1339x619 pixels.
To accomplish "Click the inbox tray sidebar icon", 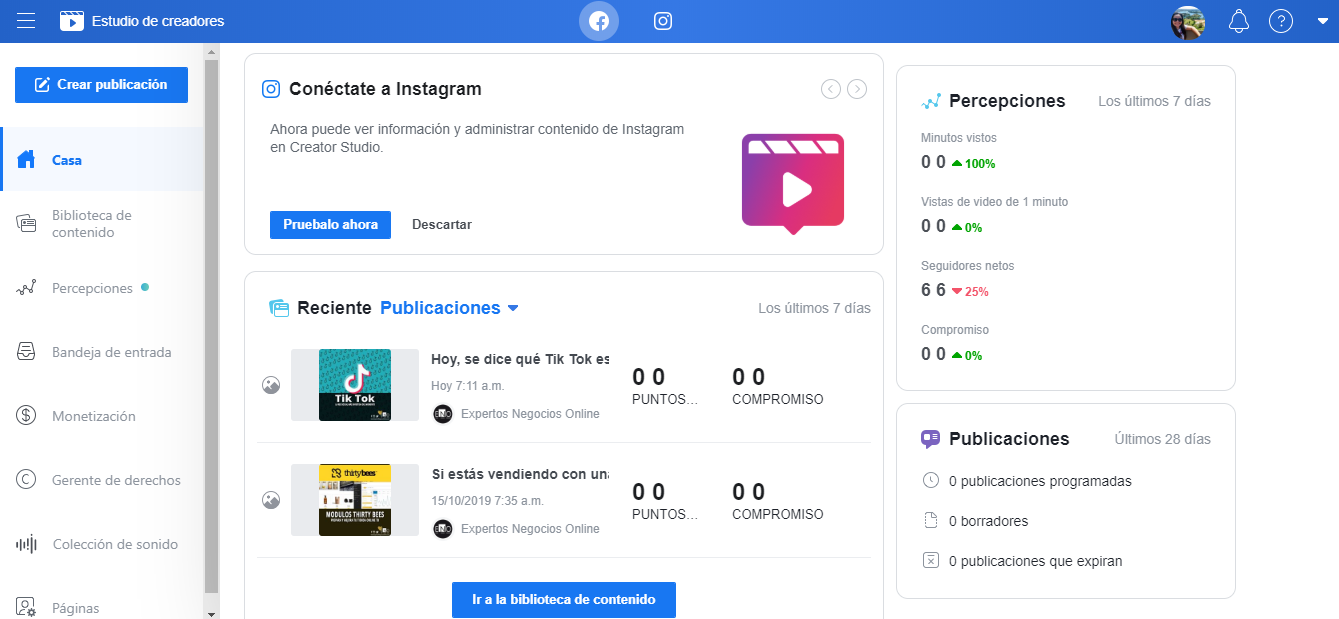I will [x=26, y=352].
